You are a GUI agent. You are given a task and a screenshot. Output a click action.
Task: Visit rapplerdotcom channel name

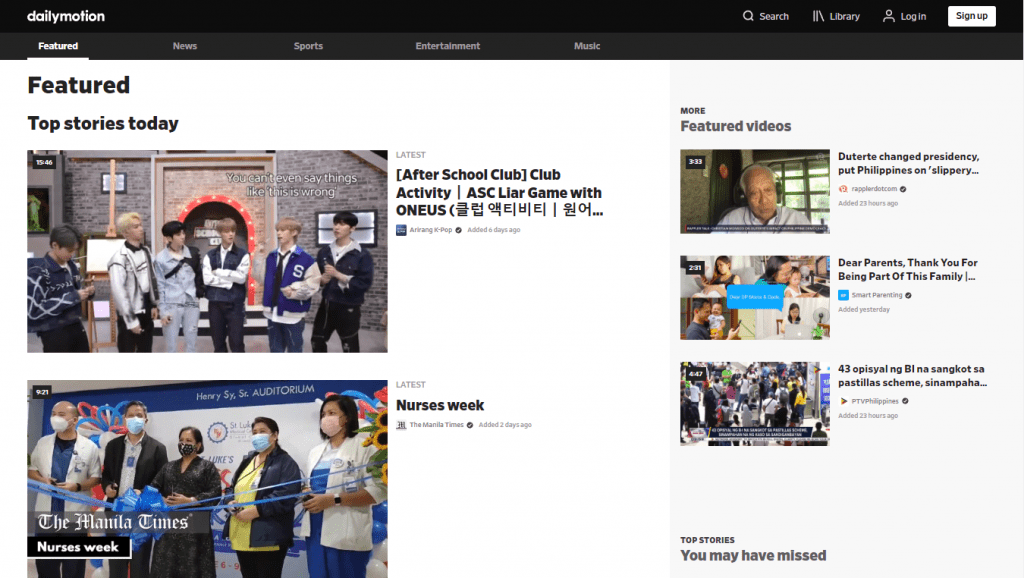tap(874, 189)
